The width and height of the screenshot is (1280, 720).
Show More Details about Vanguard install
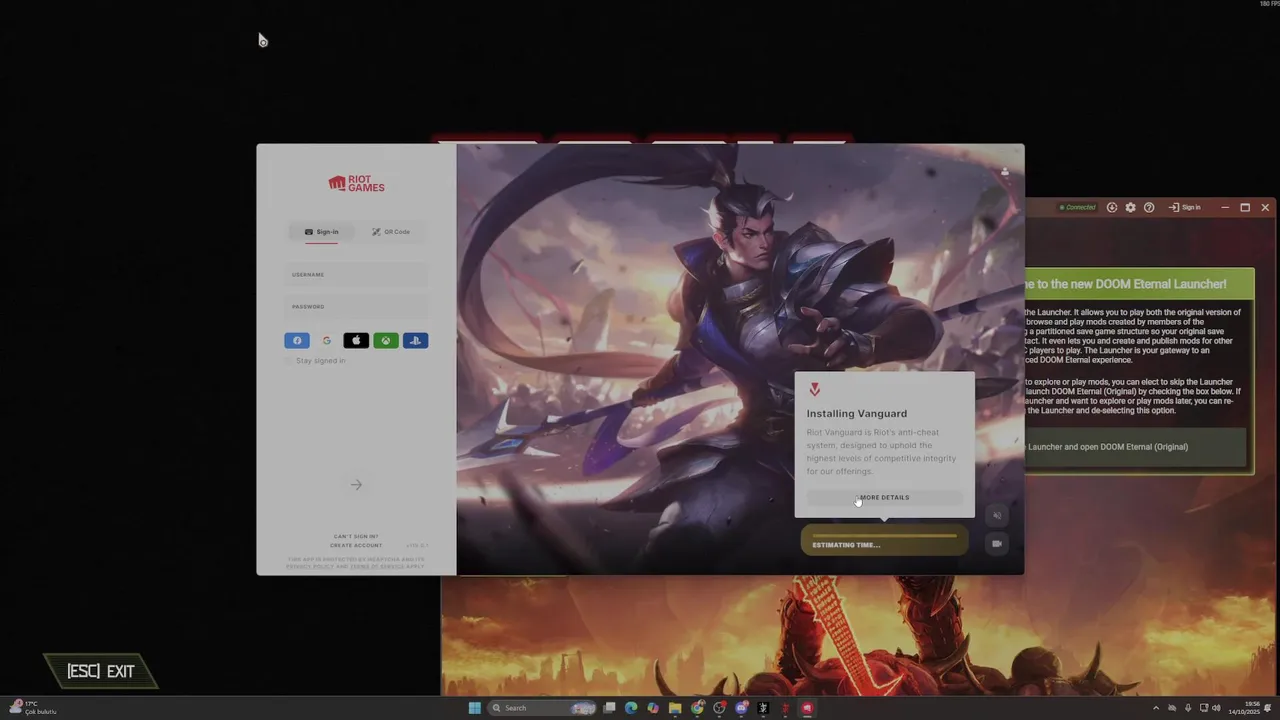884,497
